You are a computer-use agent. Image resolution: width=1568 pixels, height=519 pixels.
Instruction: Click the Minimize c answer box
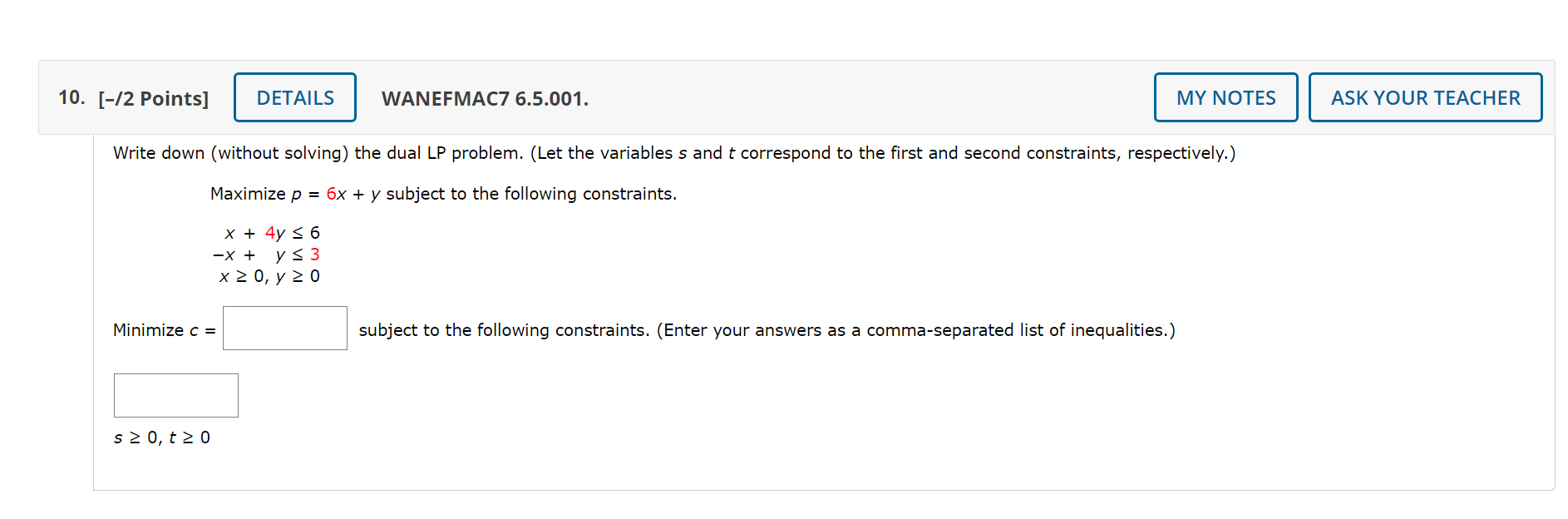click(x=284, y=329)
